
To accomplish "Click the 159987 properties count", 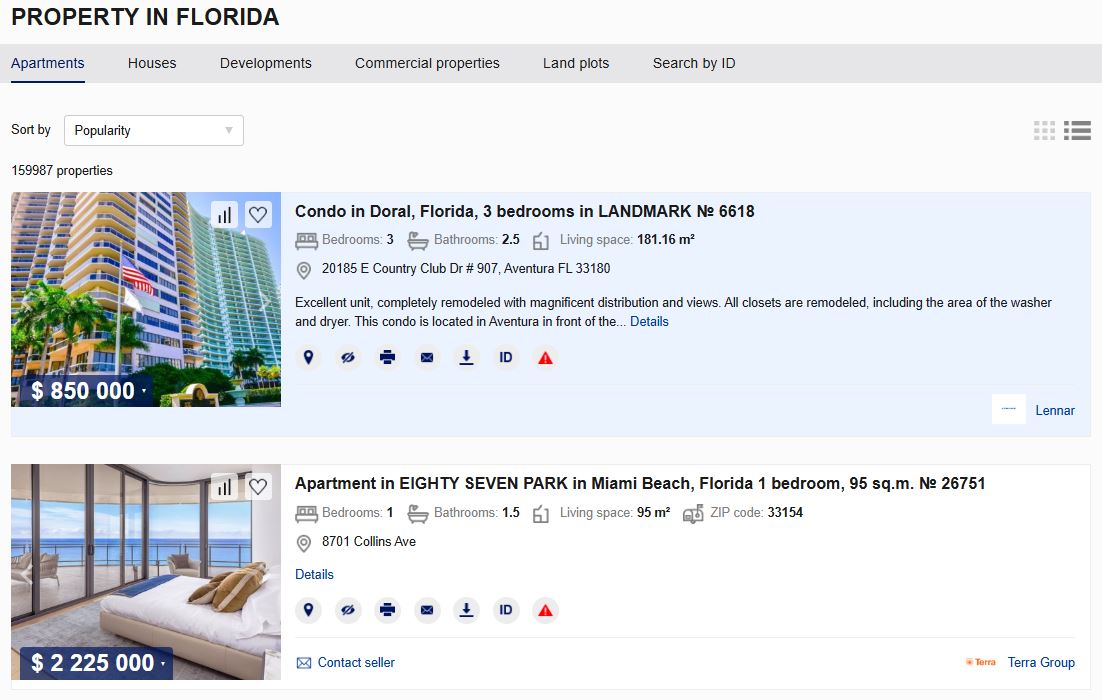I will coord(62,171).
